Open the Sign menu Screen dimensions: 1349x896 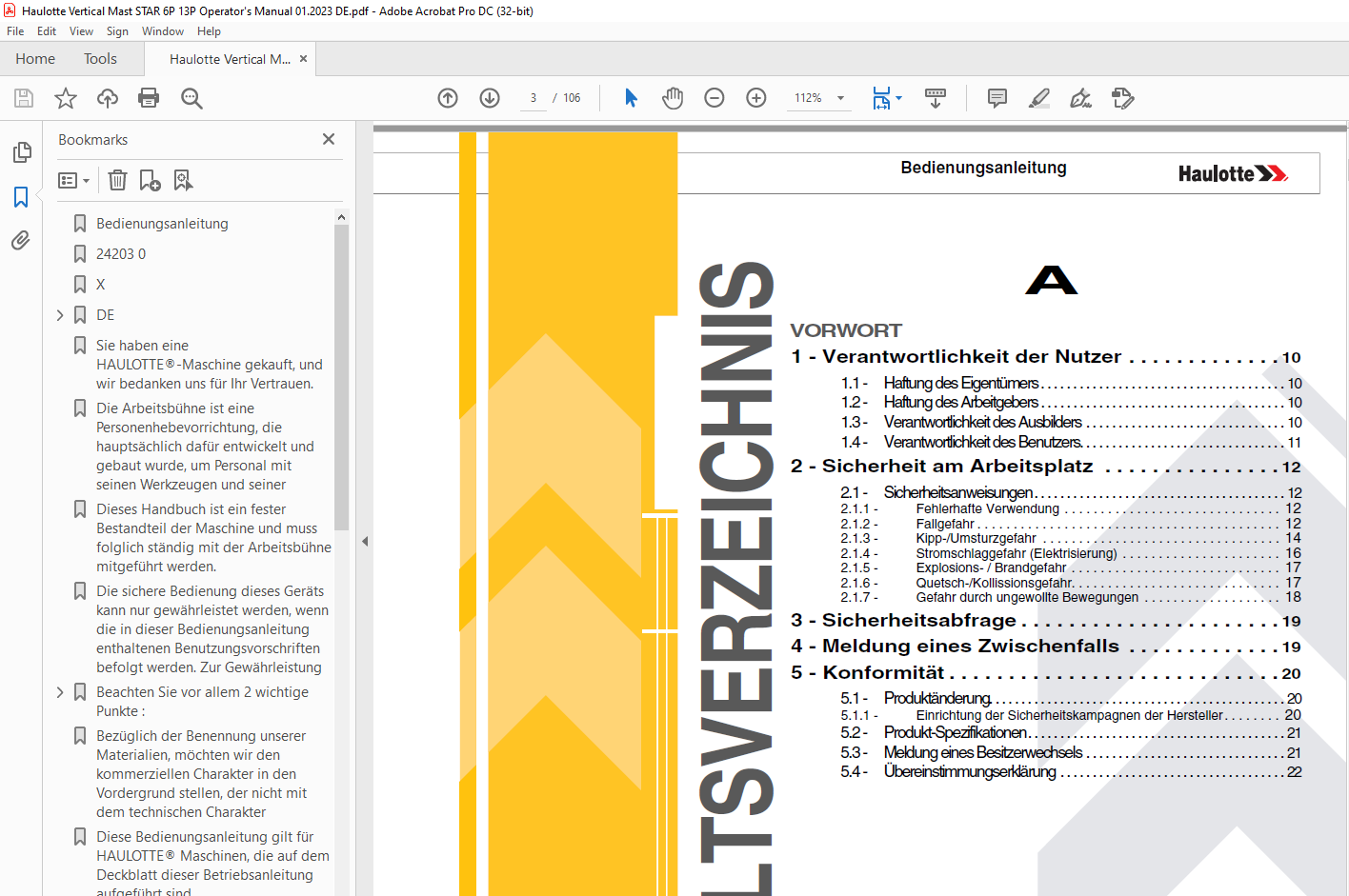(117, 31)
